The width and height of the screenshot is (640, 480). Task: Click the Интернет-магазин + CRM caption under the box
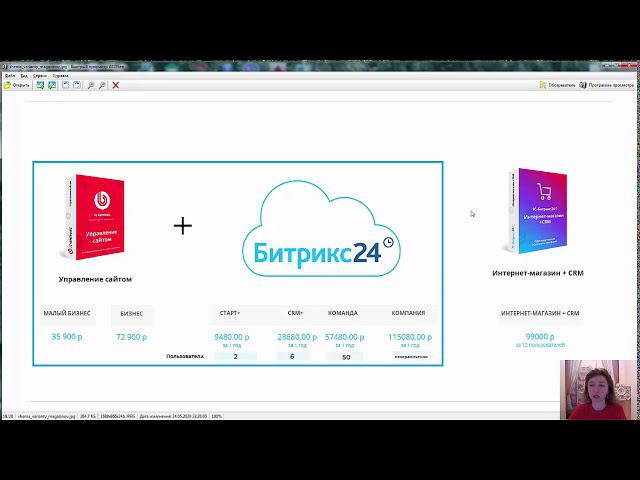click(538, 273)
